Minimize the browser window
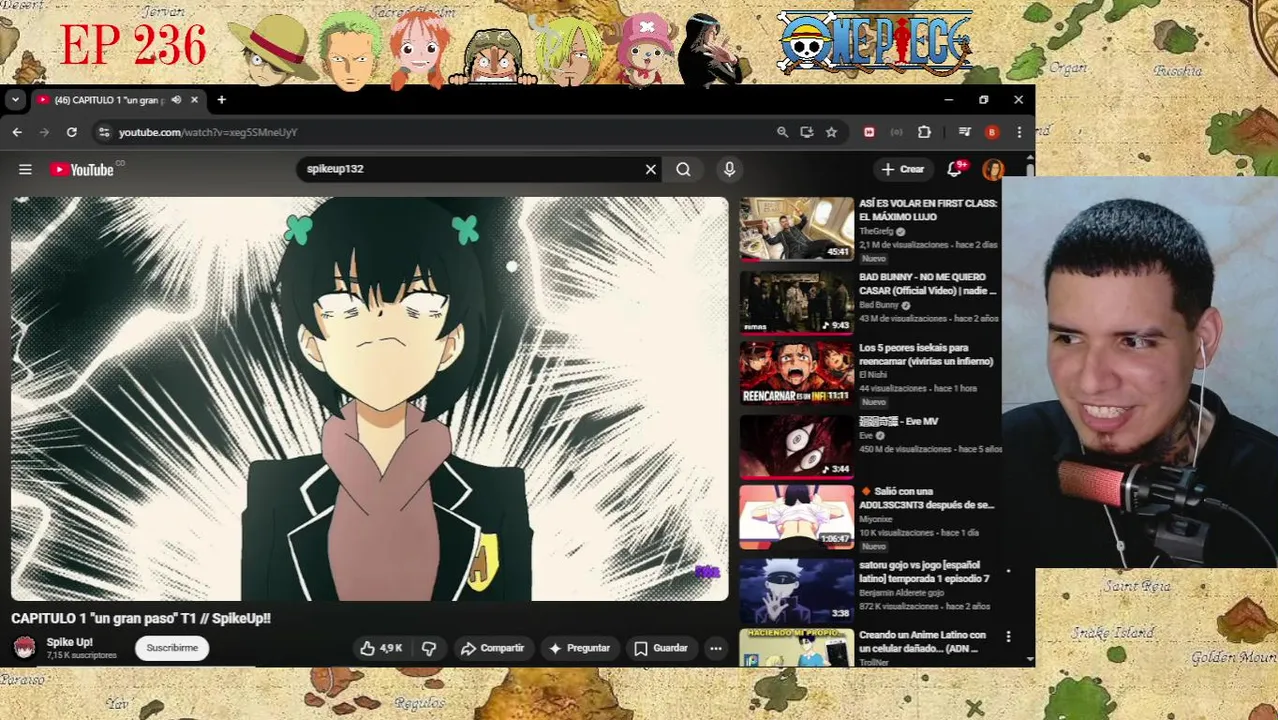Viewport: 1278px width, 720px height. (948, 100)
